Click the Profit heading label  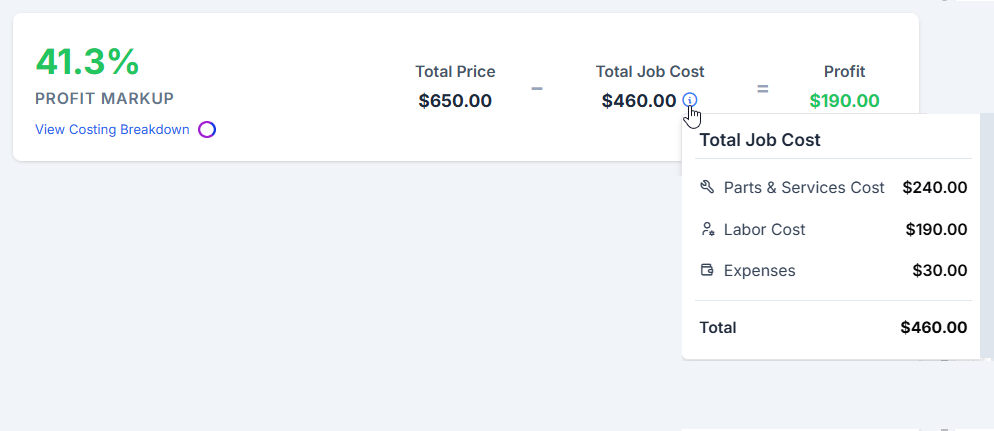pyautogui.click(x=844, y=72)
